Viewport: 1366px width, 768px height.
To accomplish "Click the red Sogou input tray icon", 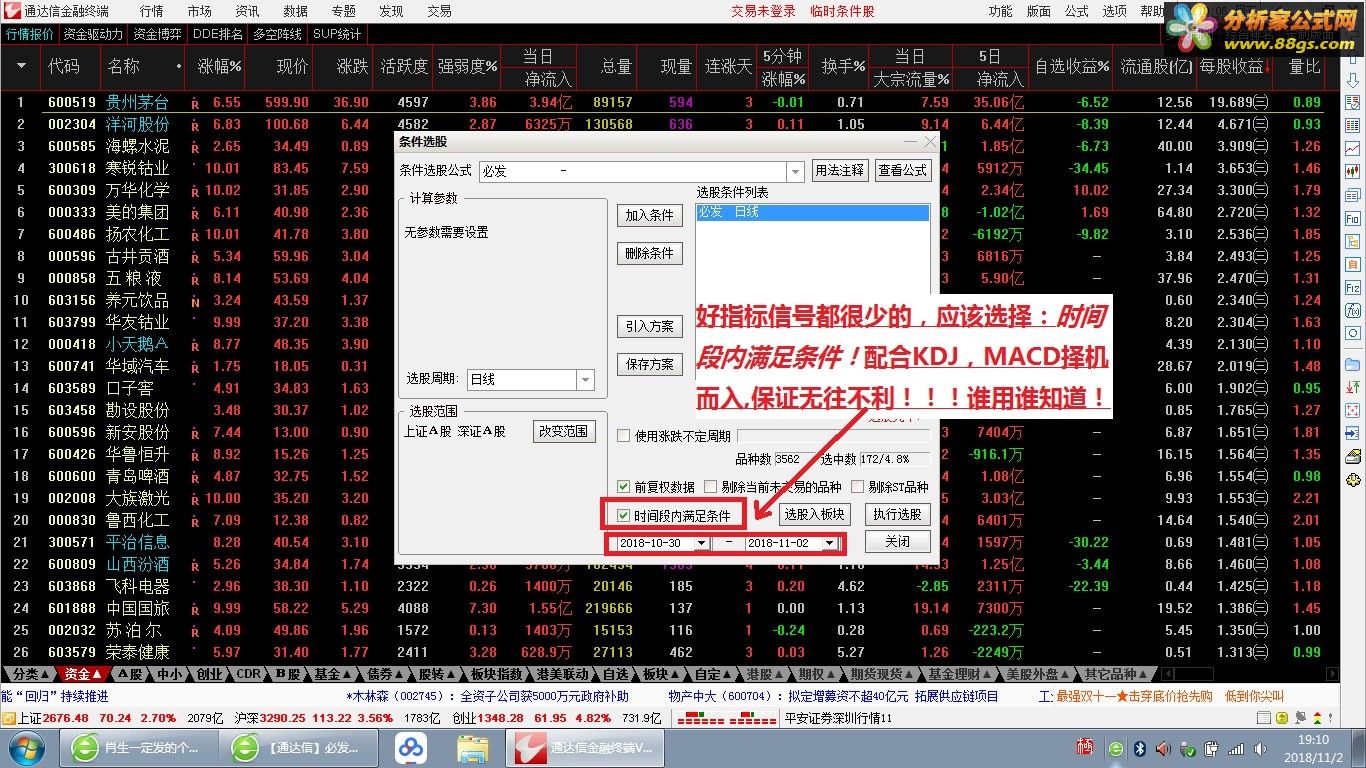I will pyautogui.click(x=1085, y=746).
